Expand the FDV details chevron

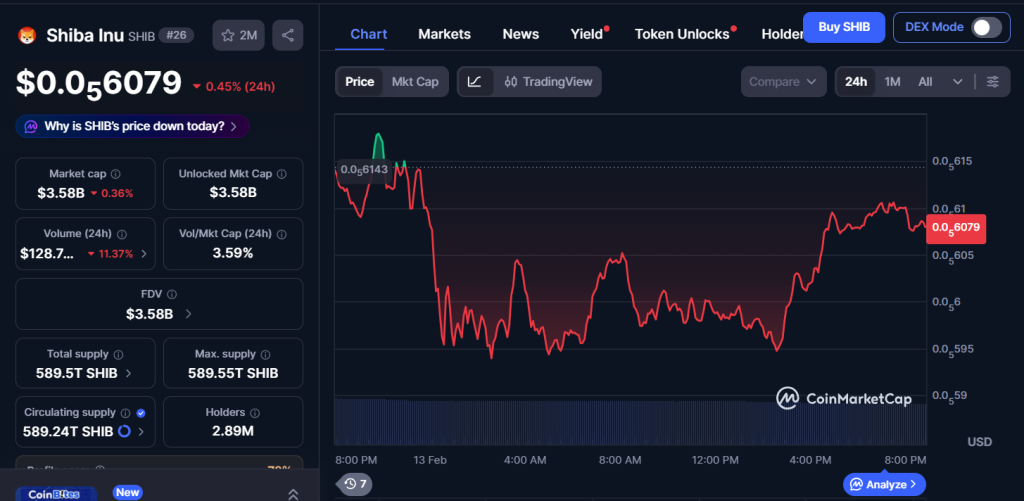(189, 314)
